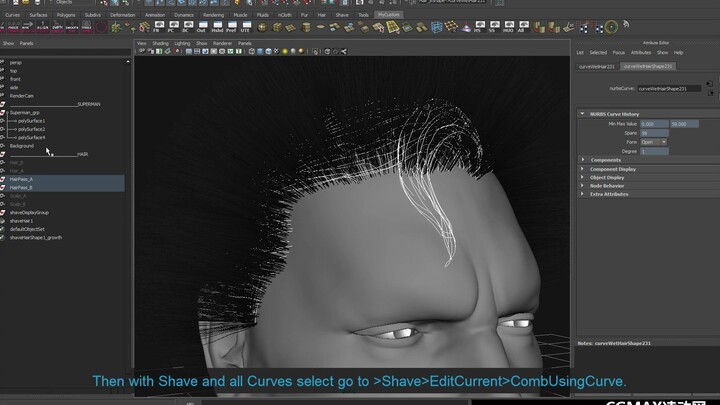720x405 pixels.
Task: Select polySurface1 in the Outliner
Action: (31, 121)
